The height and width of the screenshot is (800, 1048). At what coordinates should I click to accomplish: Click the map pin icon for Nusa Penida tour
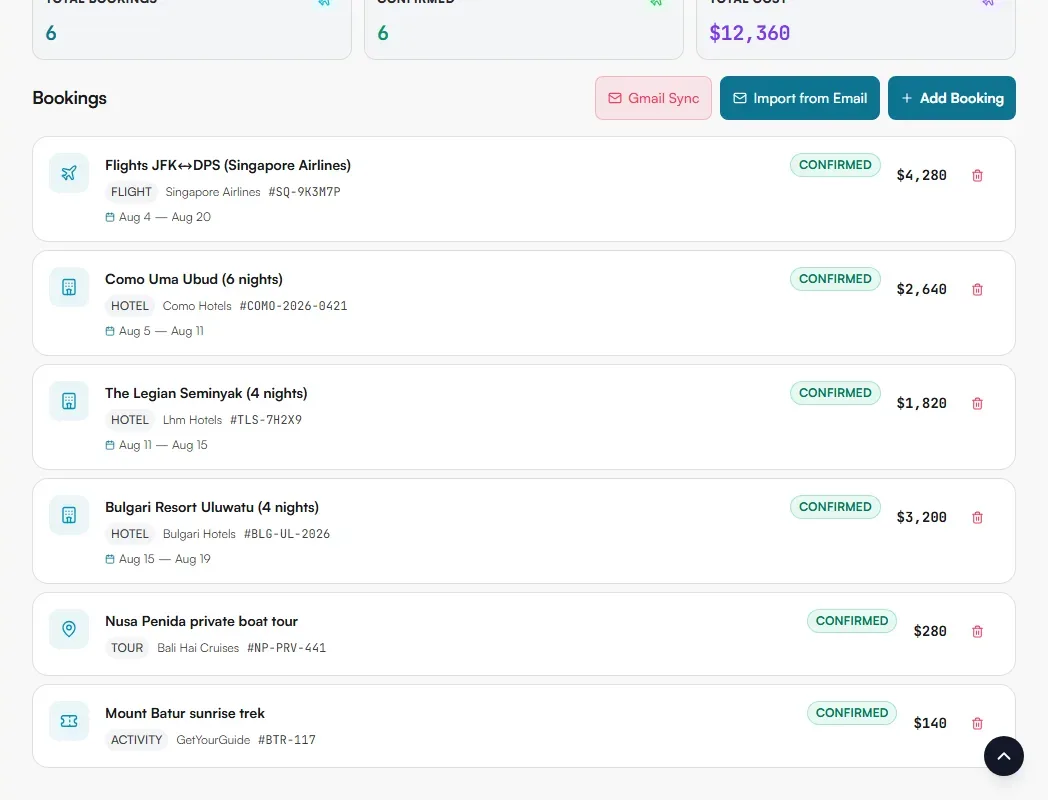click(69, 629)
